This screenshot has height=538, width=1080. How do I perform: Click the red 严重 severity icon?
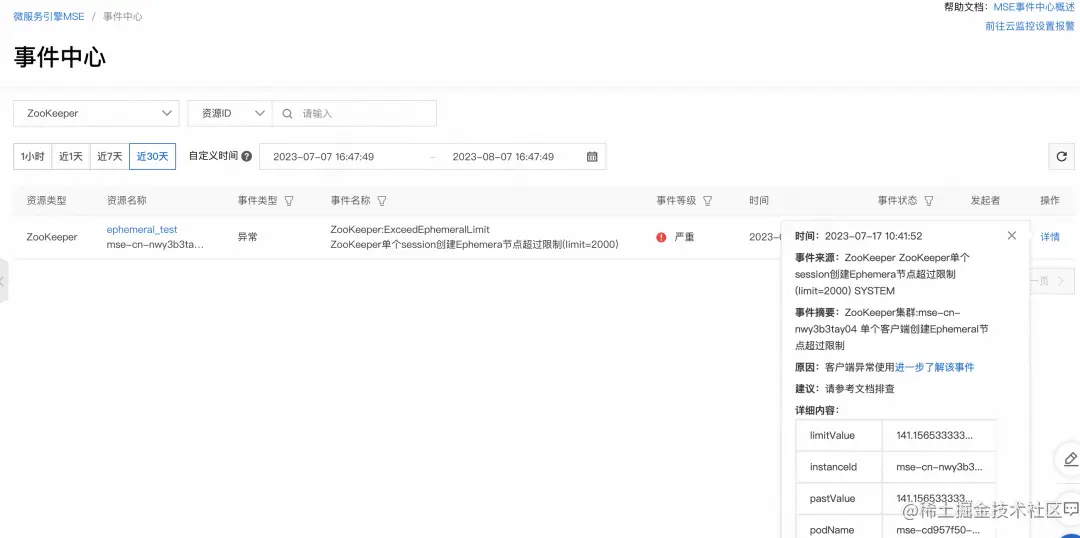click(661, 237)
